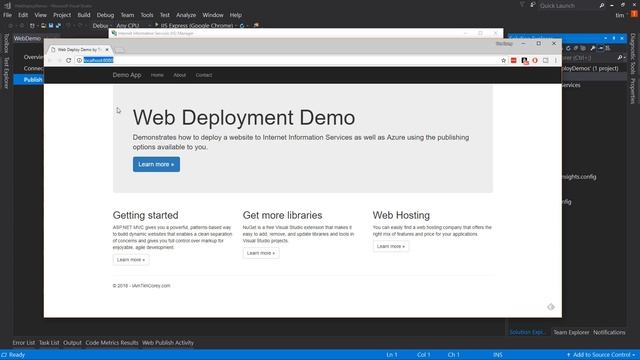Open the Edit menu
Viewport: 640px width, 360px height.
23,15
